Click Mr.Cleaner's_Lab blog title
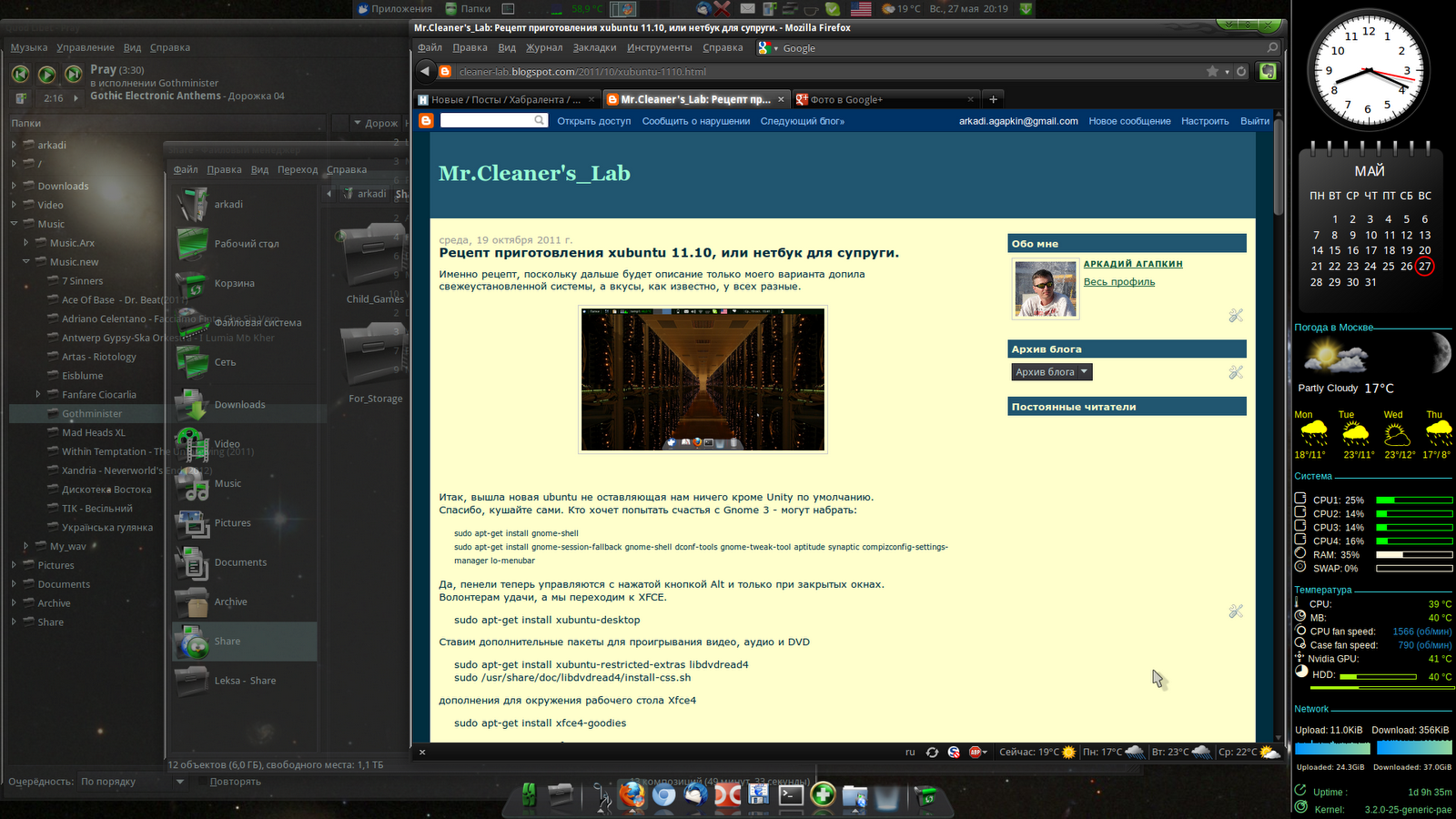 pos(534,173)
